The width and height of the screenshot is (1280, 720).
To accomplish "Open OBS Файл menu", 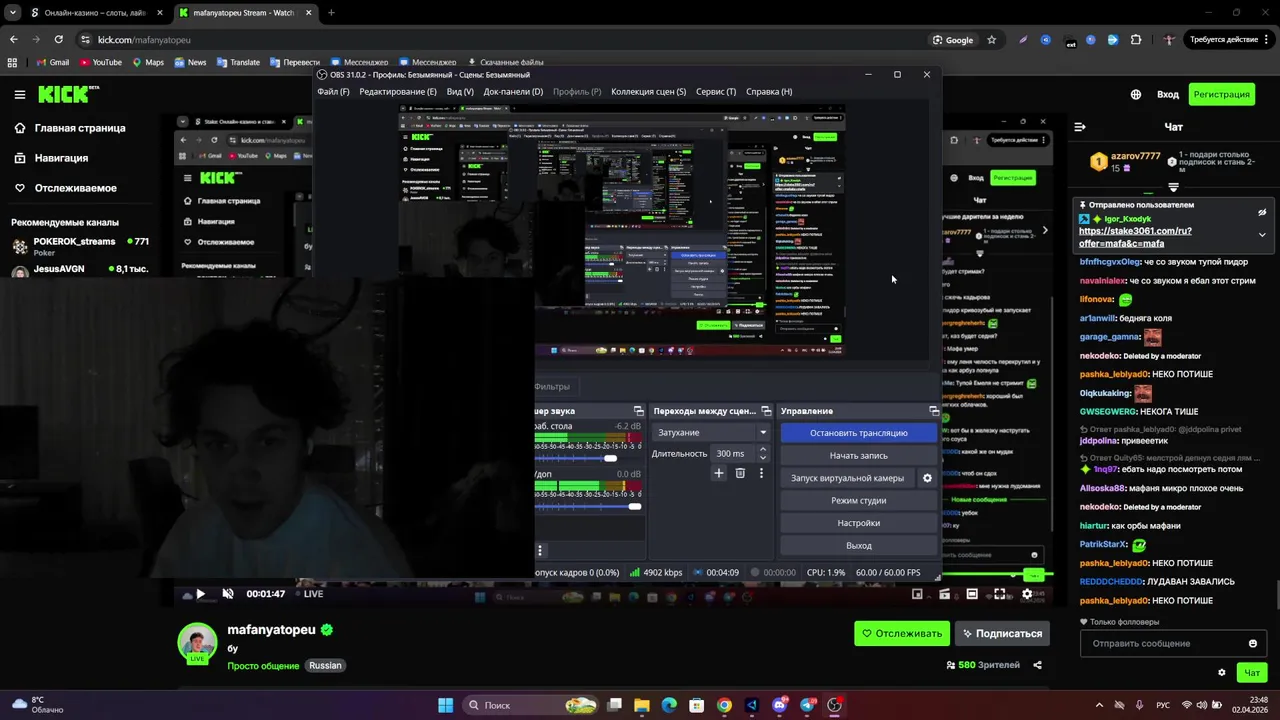I will click(x=333, y=92).
